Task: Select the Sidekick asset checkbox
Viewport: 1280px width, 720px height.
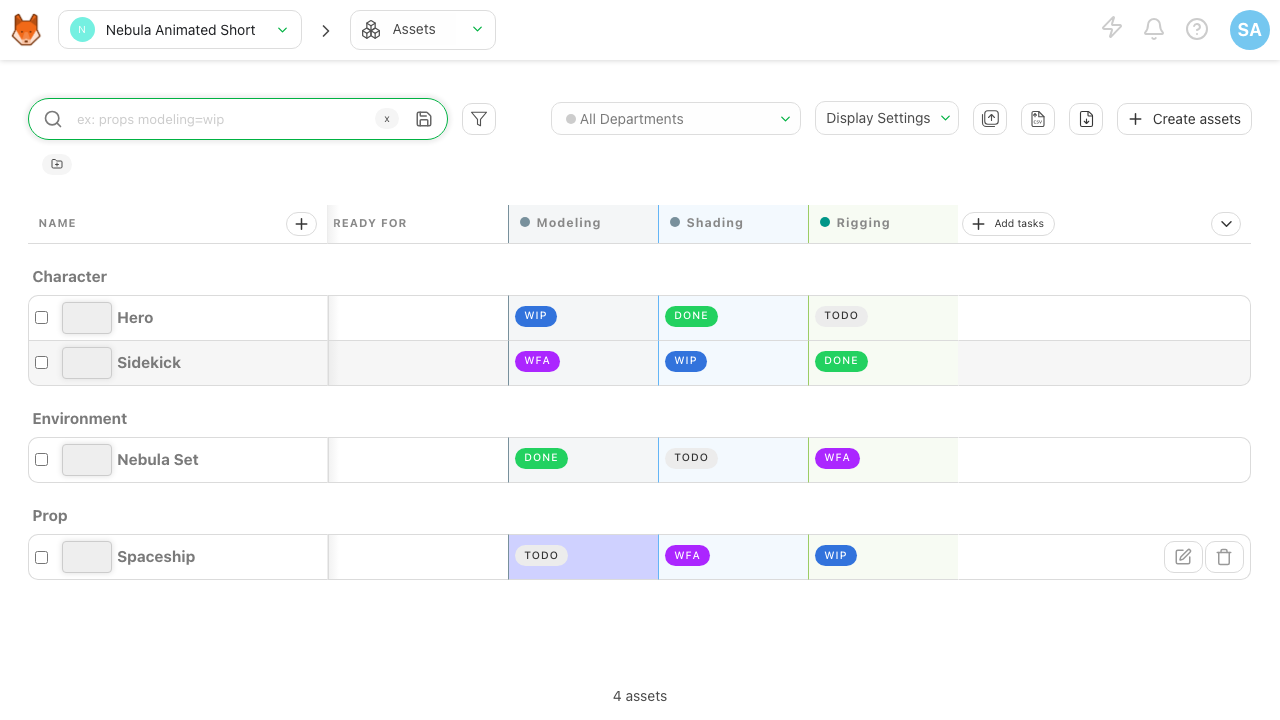Action: [x=42, y=363]
